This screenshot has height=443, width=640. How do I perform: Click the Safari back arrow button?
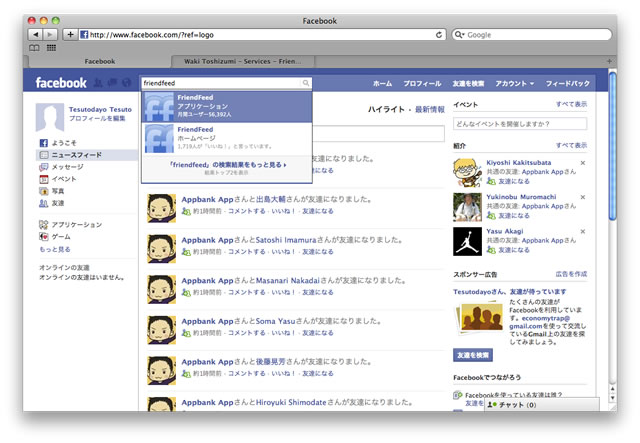[x=36, y=35]
